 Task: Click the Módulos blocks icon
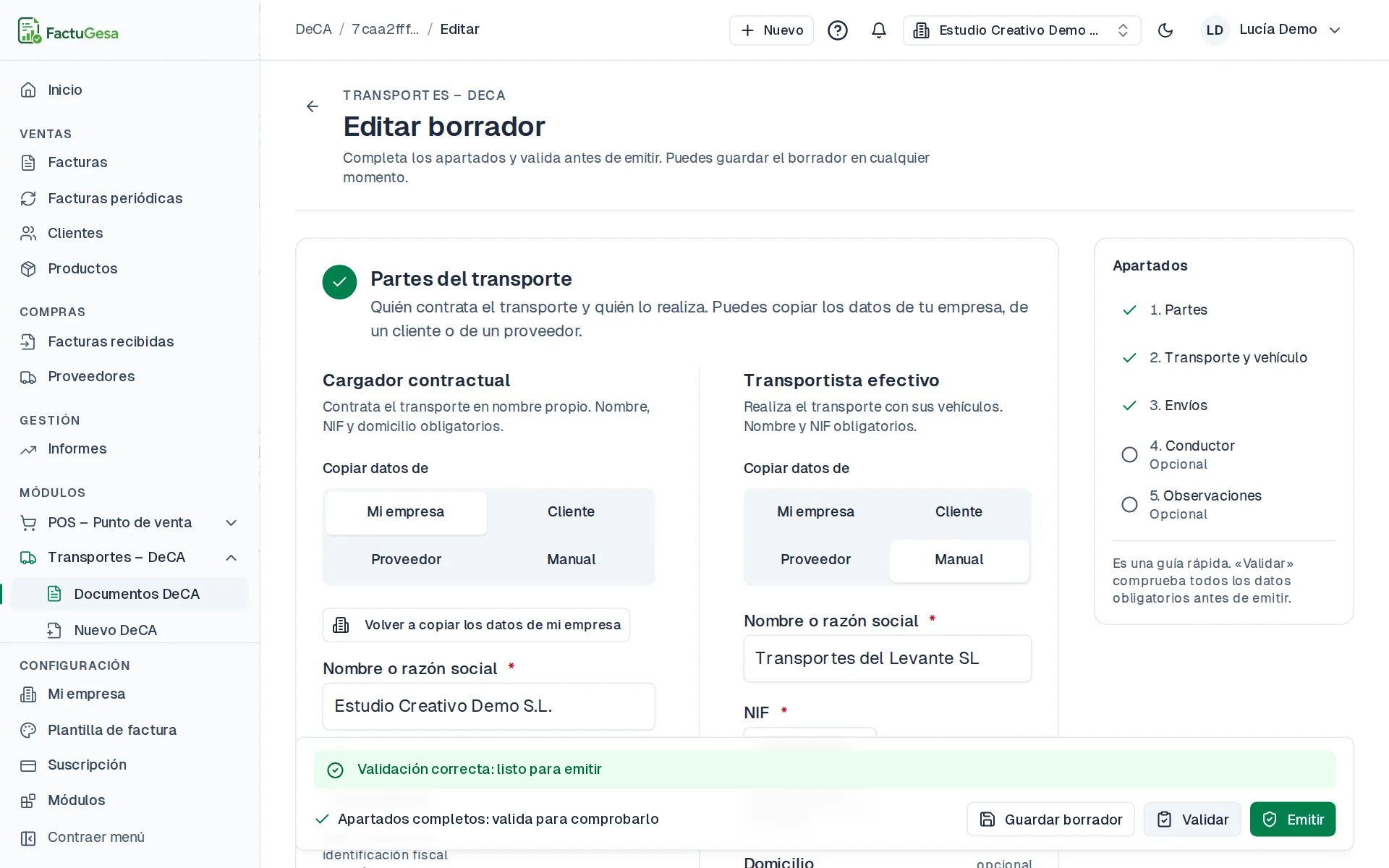pyautogui.click(x=28, y=801)
